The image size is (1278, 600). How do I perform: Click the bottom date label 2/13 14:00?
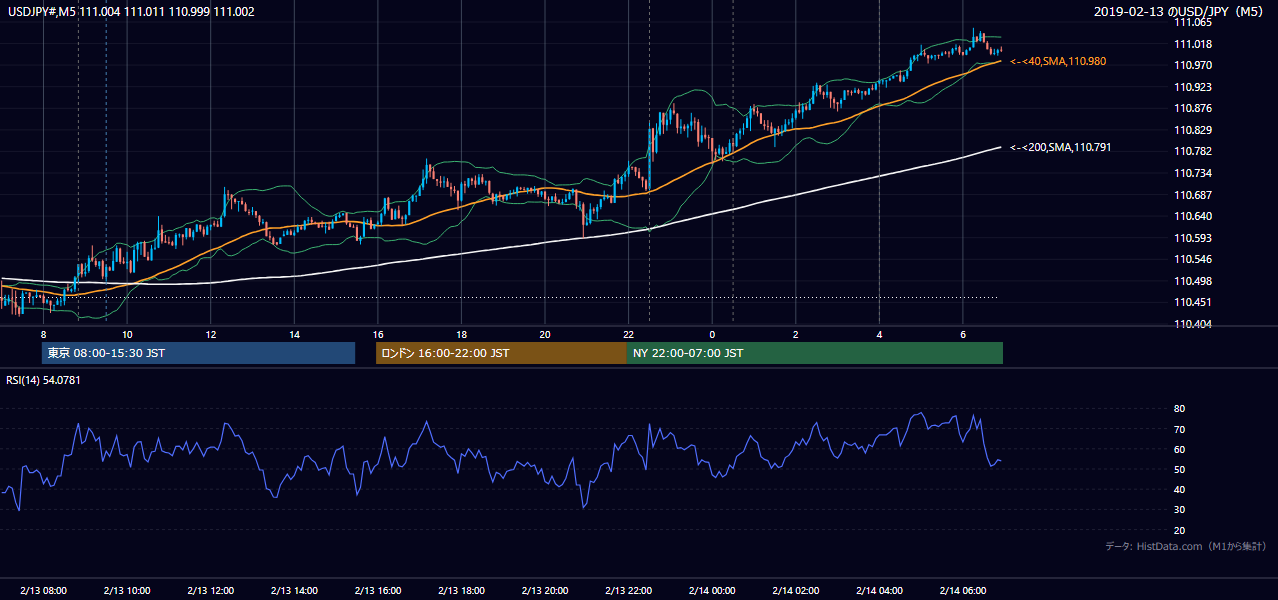[x=294, y=590]
